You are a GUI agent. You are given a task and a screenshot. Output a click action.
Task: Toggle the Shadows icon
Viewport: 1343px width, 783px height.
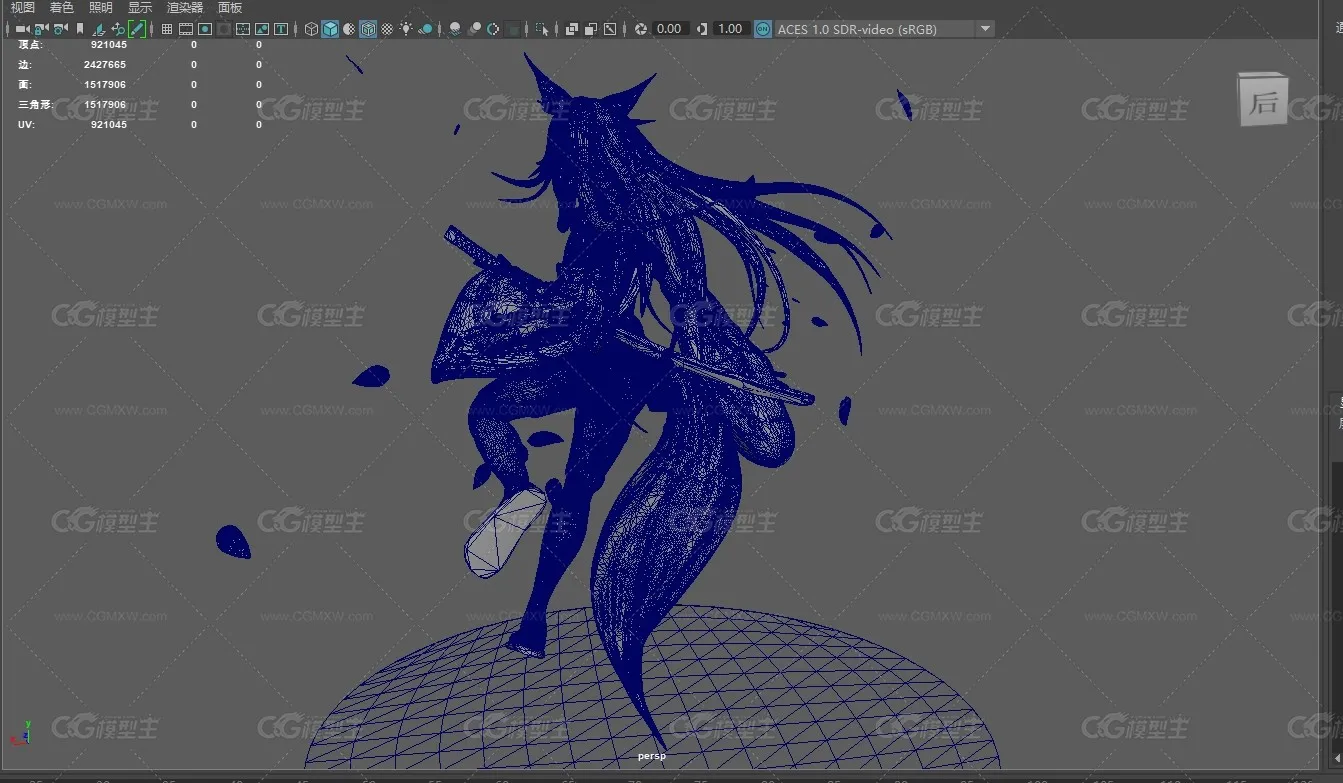coord(426,29)
